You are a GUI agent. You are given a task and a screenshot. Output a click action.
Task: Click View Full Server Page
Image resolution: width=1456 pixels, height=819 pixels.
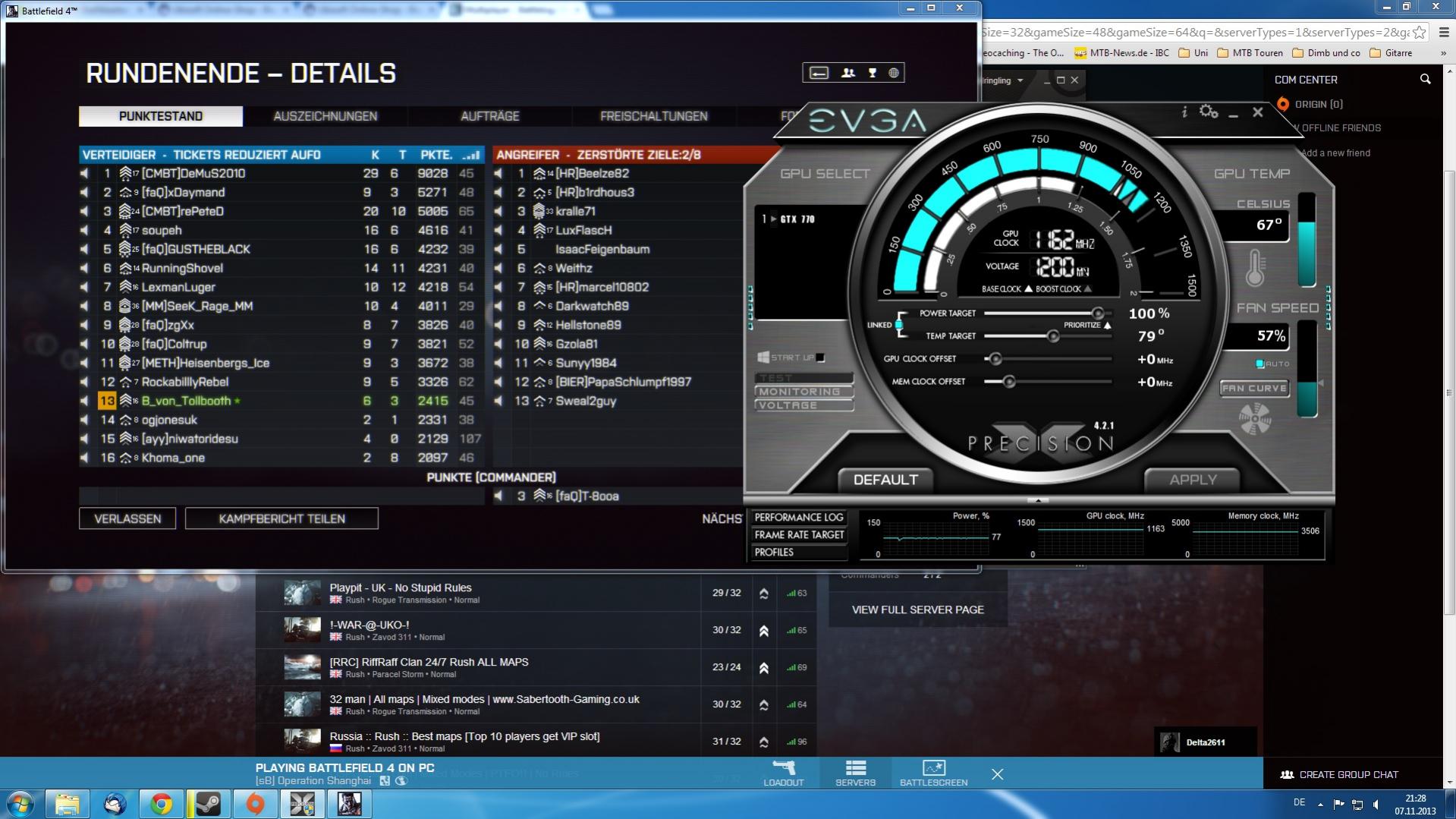point(917,610)
